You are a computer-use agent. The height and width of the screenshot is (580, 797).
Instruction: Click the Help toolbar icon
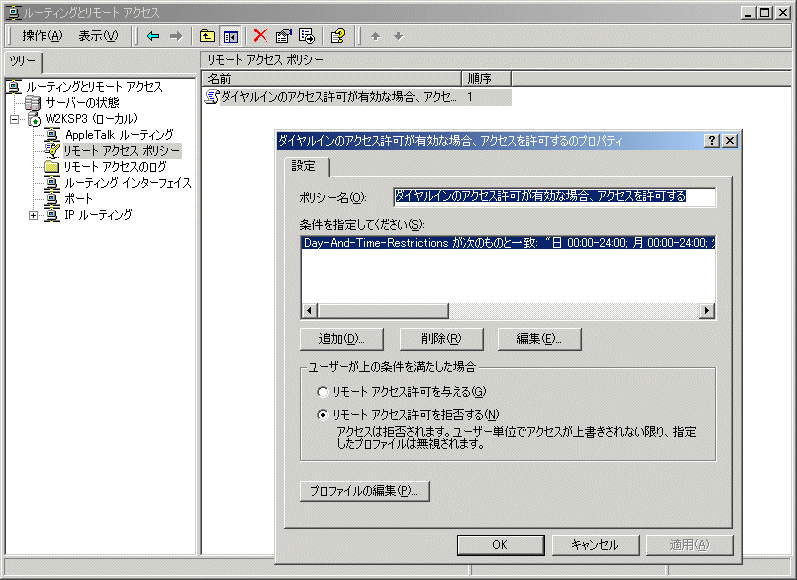point(338,36)
